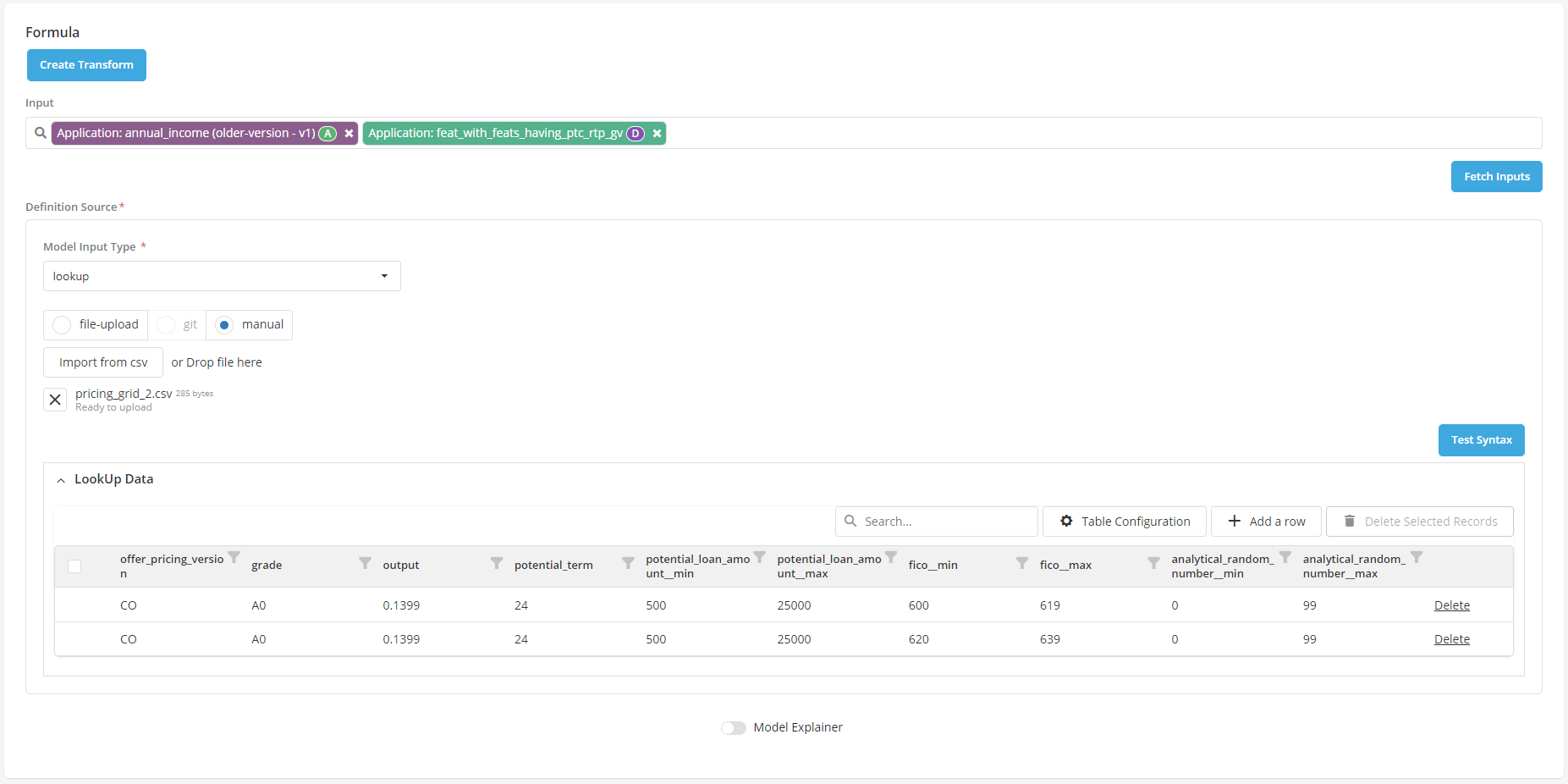Delete the row with fico min 620
This screenshot has width=1568, height=784.
[x=1451, y=639]
